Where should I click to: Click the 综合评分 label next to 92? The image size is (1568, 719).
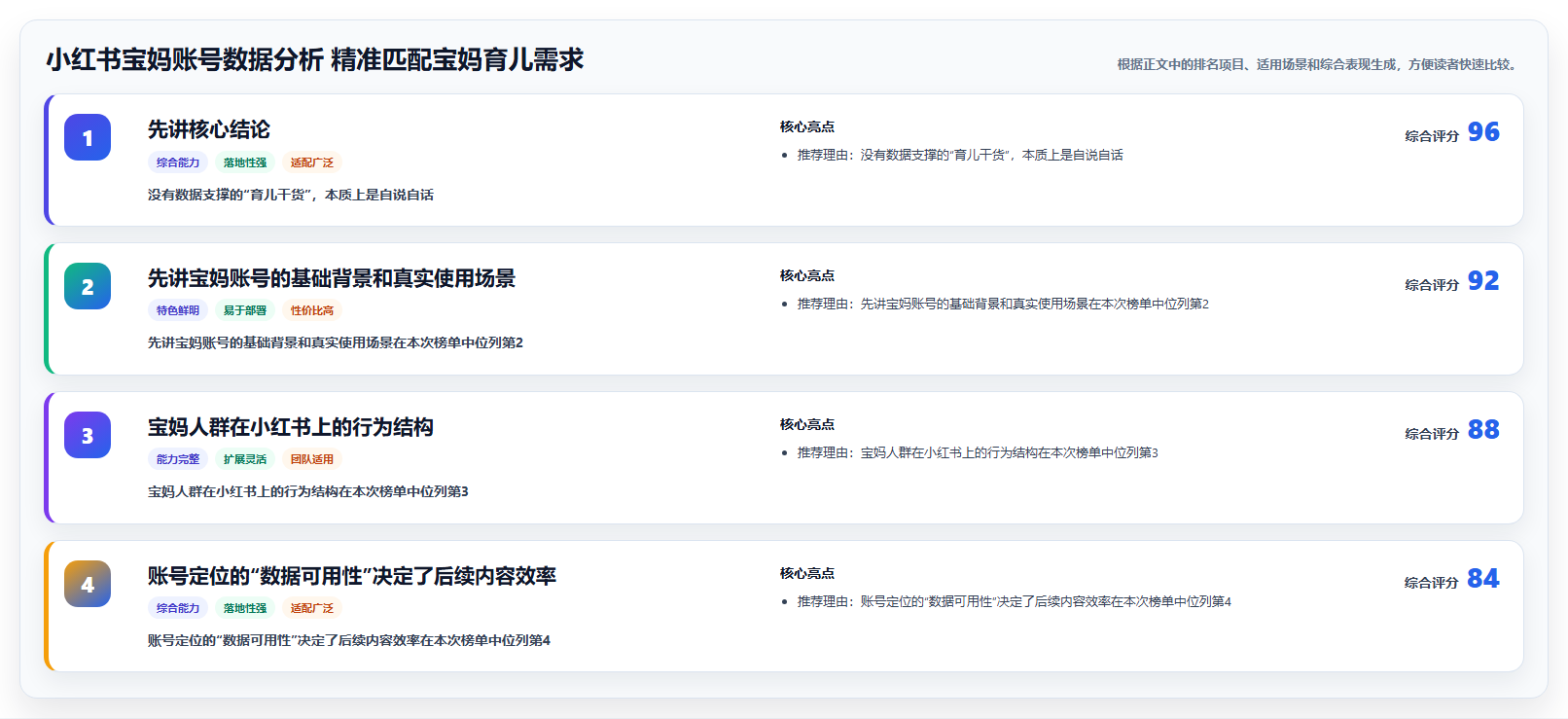pos(1432,285)
